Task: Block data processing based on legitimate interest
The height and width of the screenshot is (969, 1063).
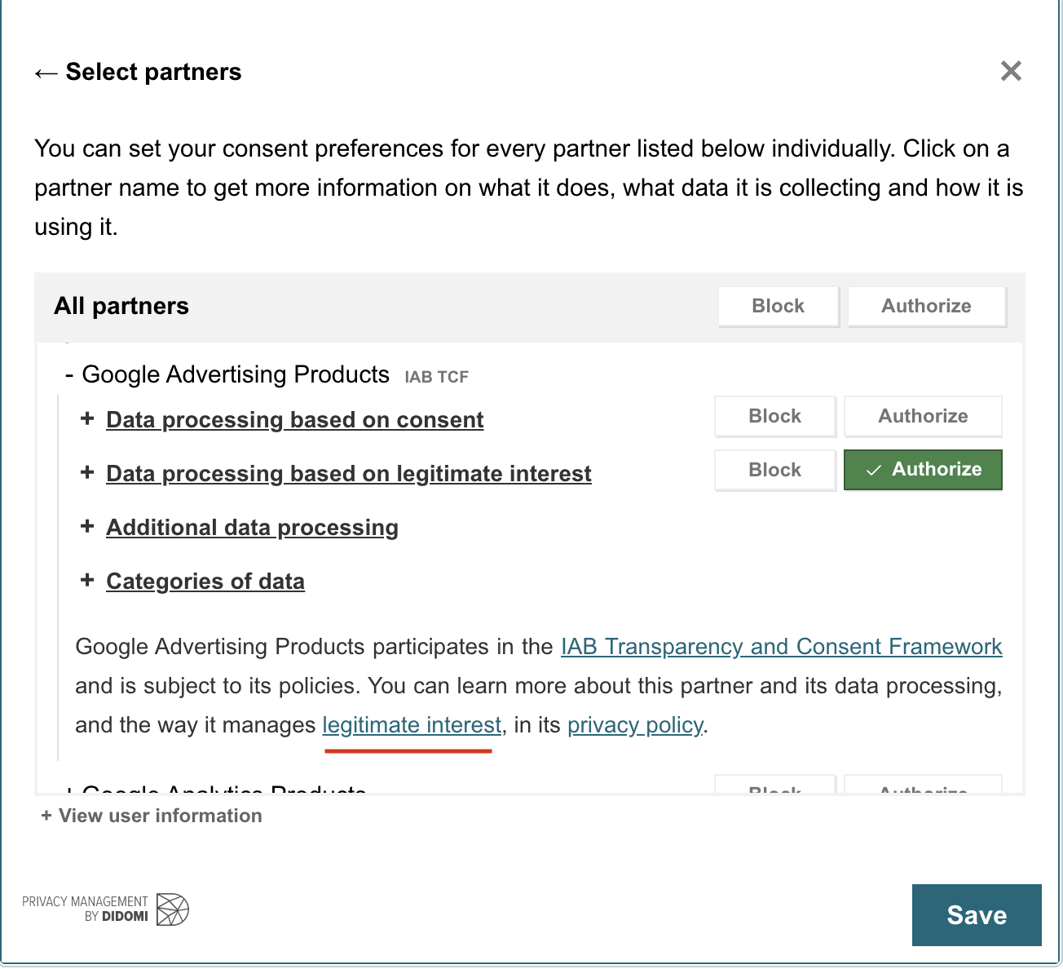Action: click(x=774, y=470)
